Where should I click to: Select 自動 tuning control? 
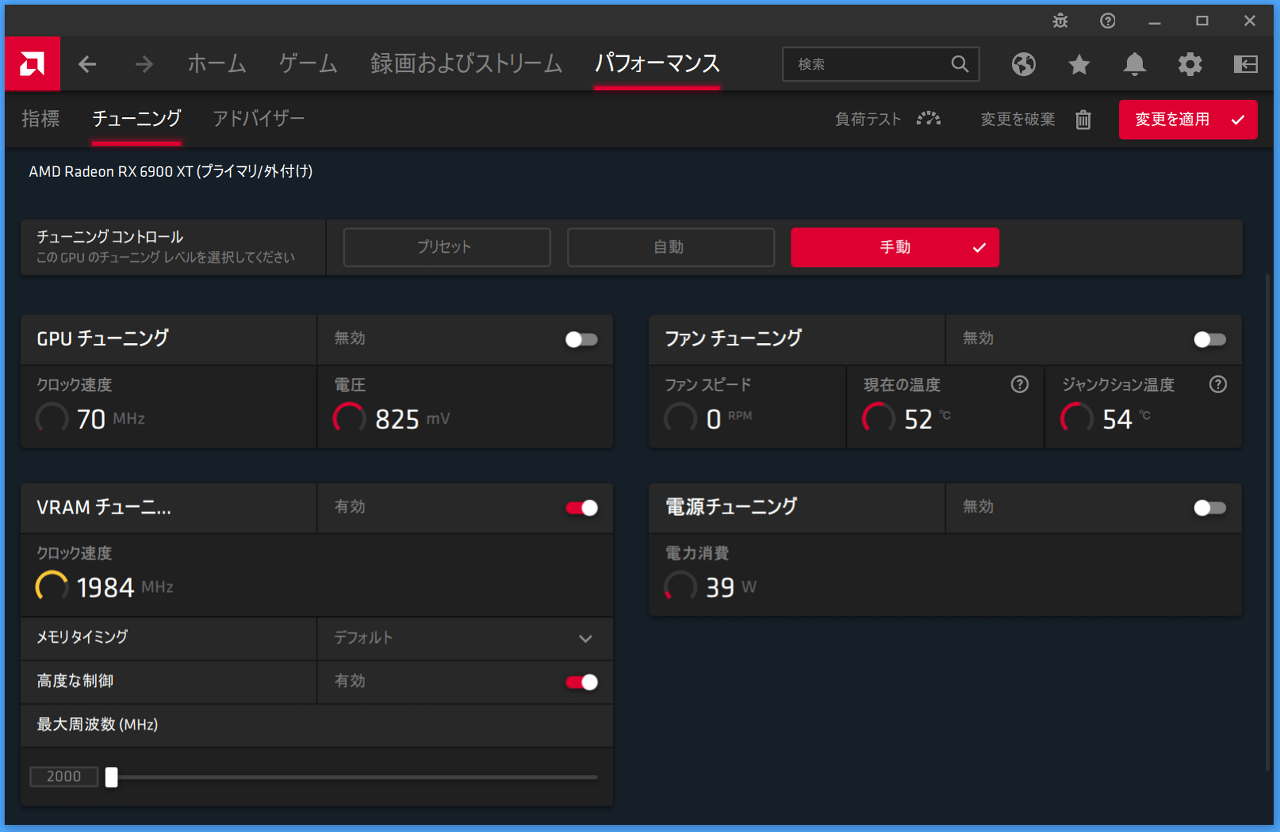[671, 247]
